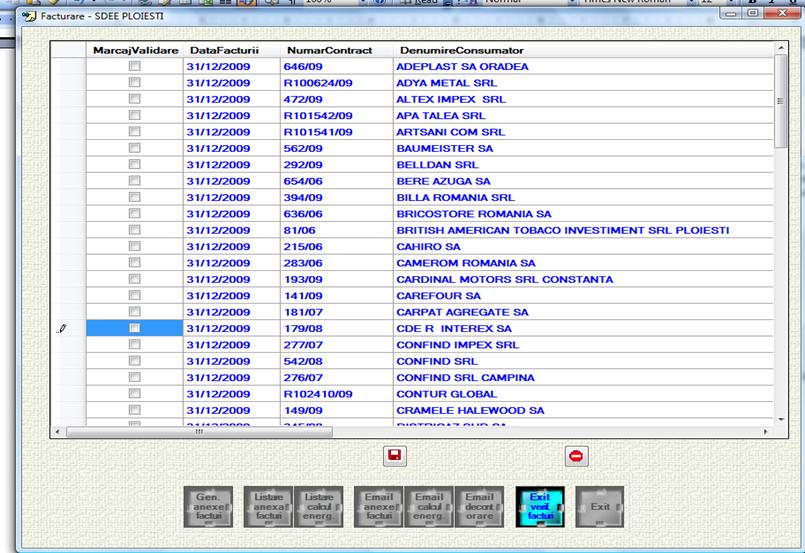Screen dimensions: 805x553
Task: Click the DenumireConsumator column header
Action: [583, 50]
